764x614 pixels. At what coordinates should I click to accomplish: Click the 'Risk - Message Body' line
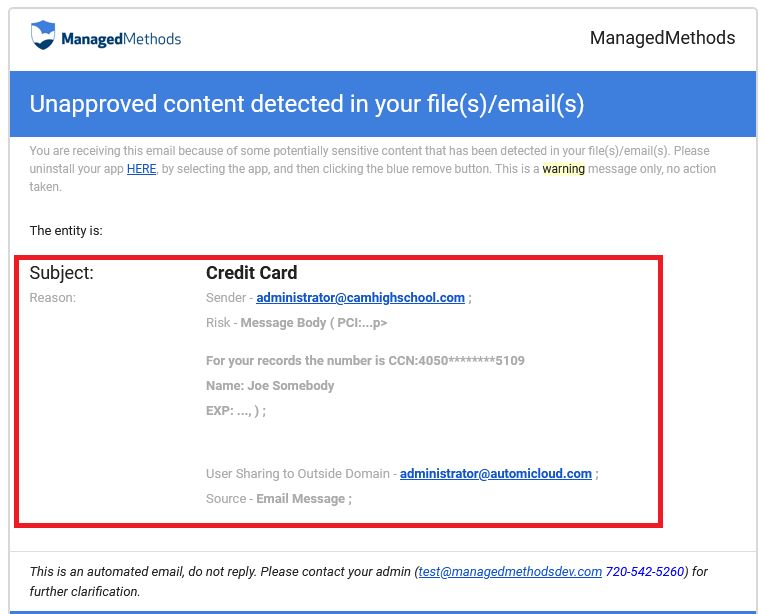click(296, 323)
